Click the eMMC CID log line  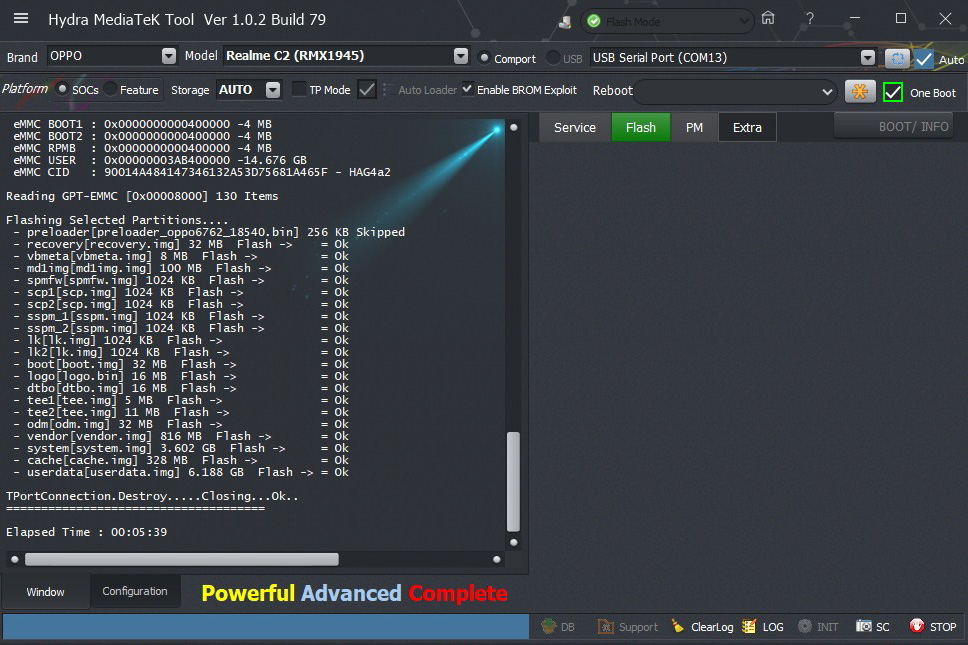[x=202, y=172]
